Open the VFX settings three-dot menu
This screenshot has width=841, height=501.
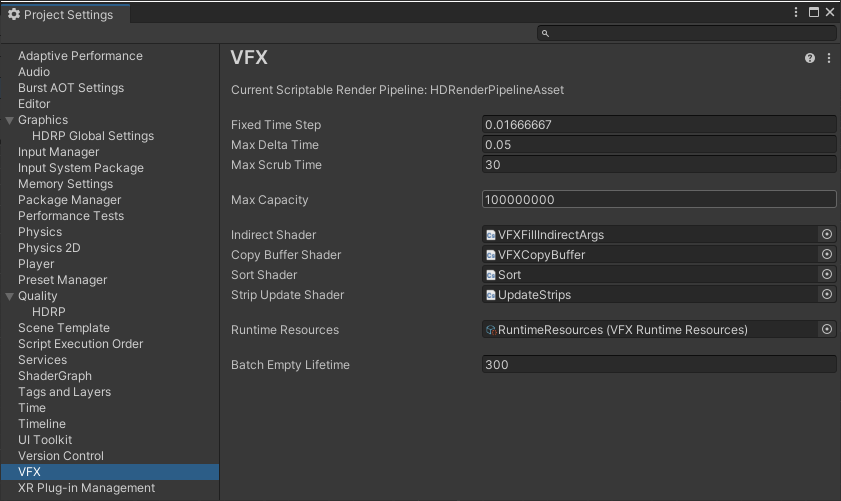(829, 59)
